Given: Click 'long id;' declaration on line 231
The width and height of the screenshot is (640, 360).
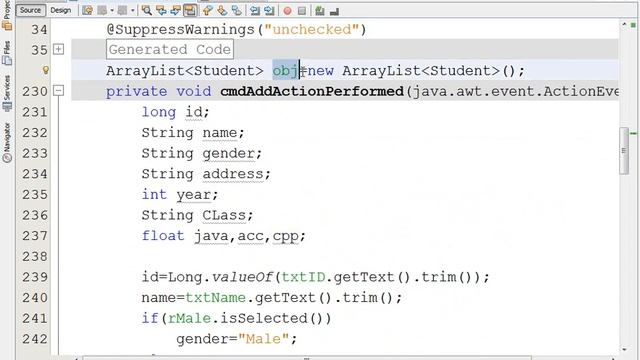Looking at the screenshot, I should (176, 112).
